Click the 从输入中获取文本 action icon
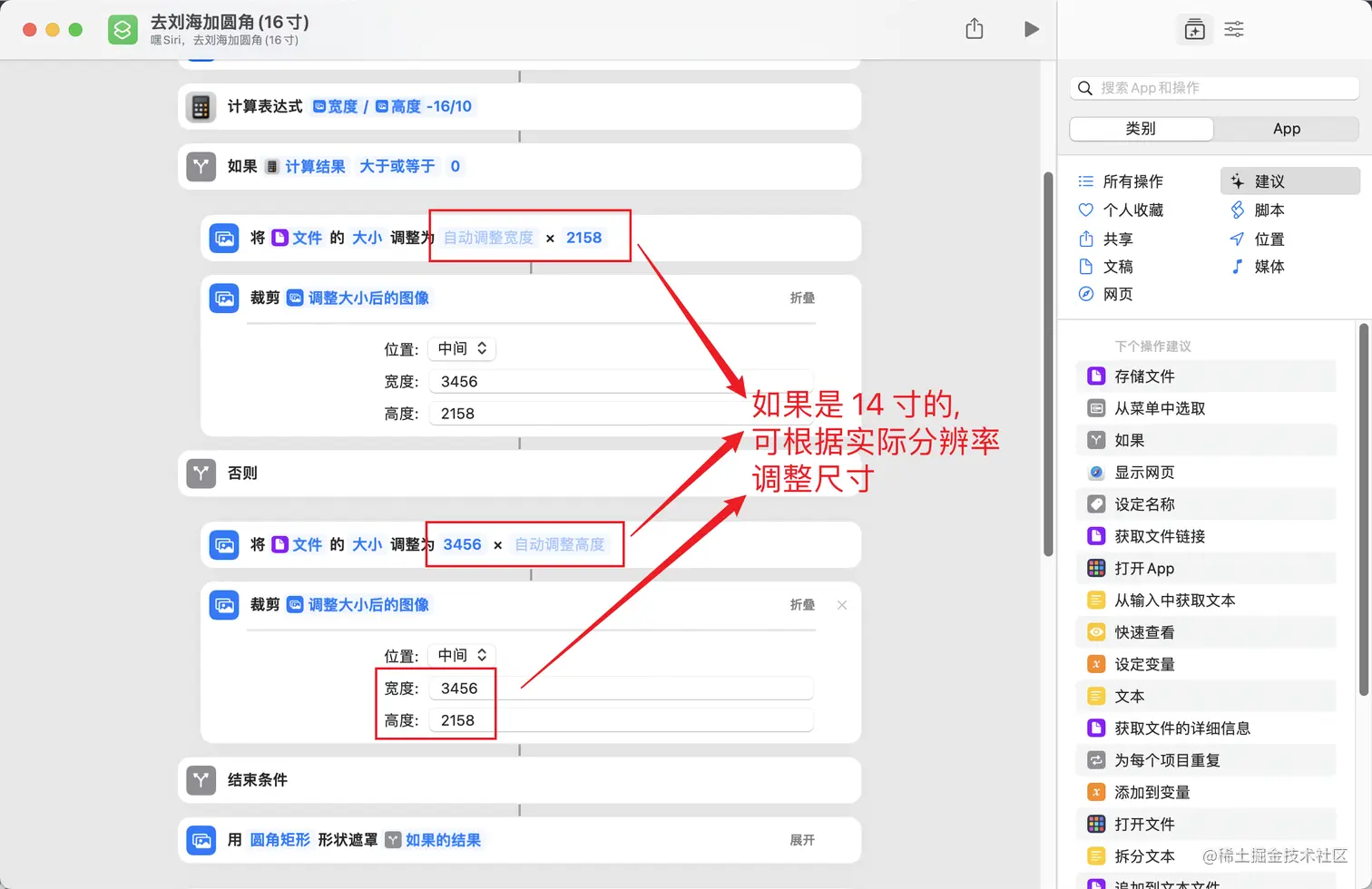1372x889 pixels. 1096,601
